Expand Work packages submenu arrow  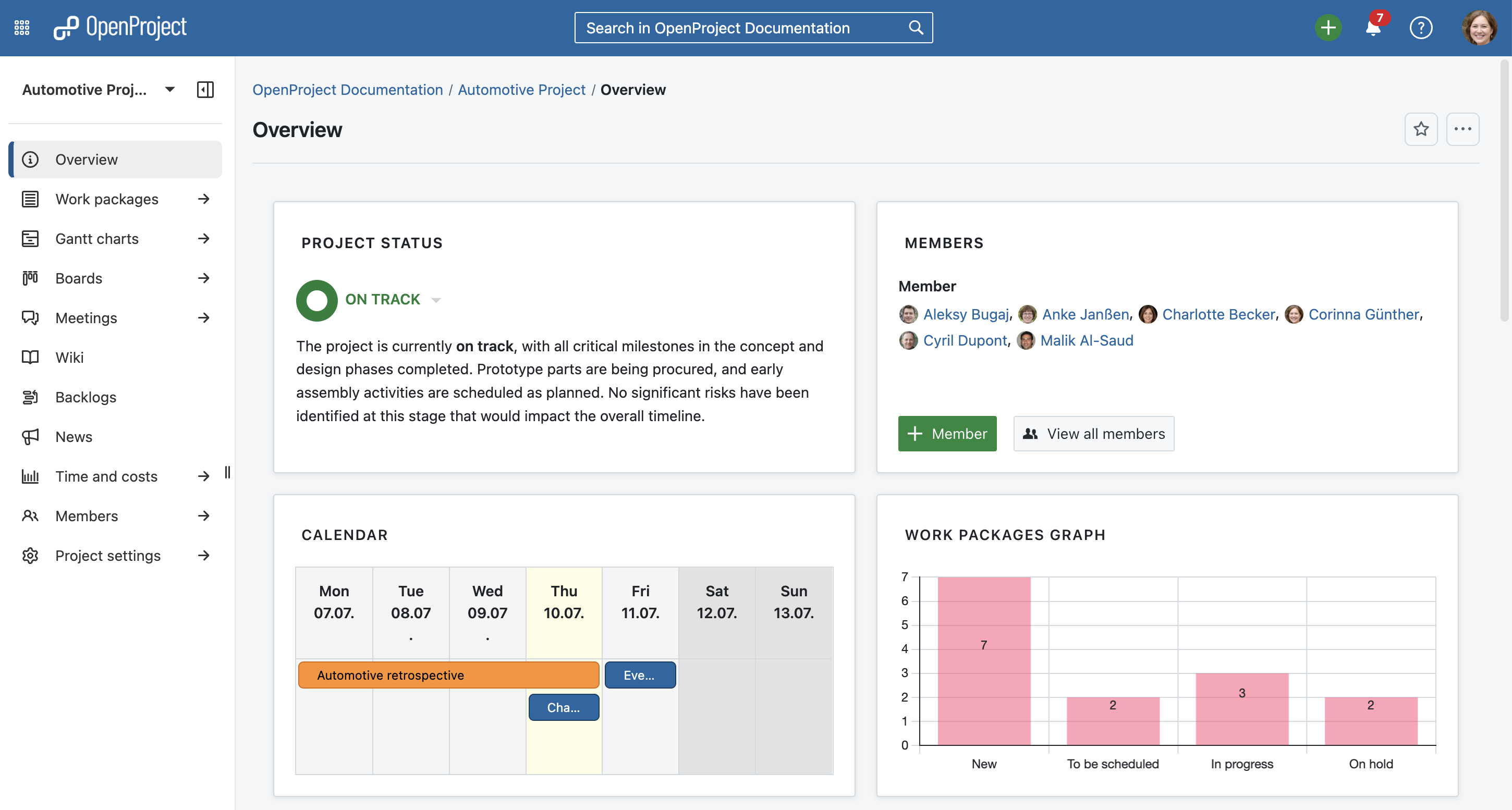204,199
